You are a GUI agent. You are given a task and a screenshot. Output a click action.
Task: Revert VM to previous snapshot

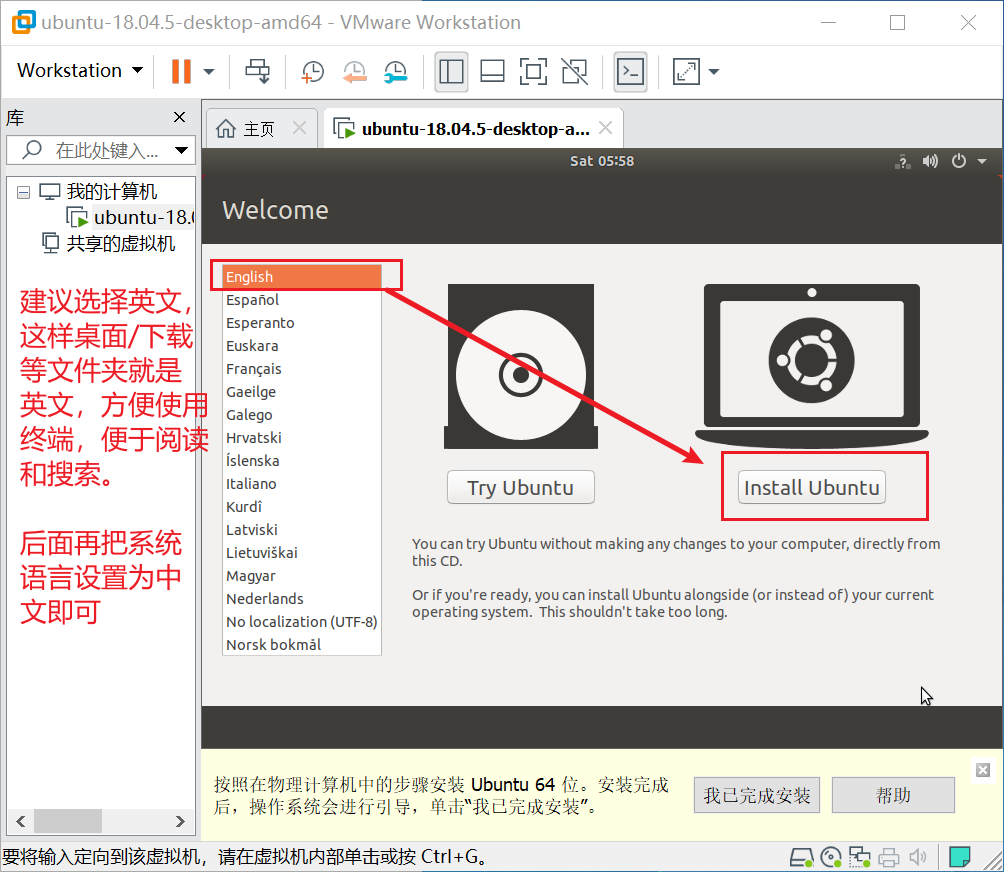coord(354,72)
